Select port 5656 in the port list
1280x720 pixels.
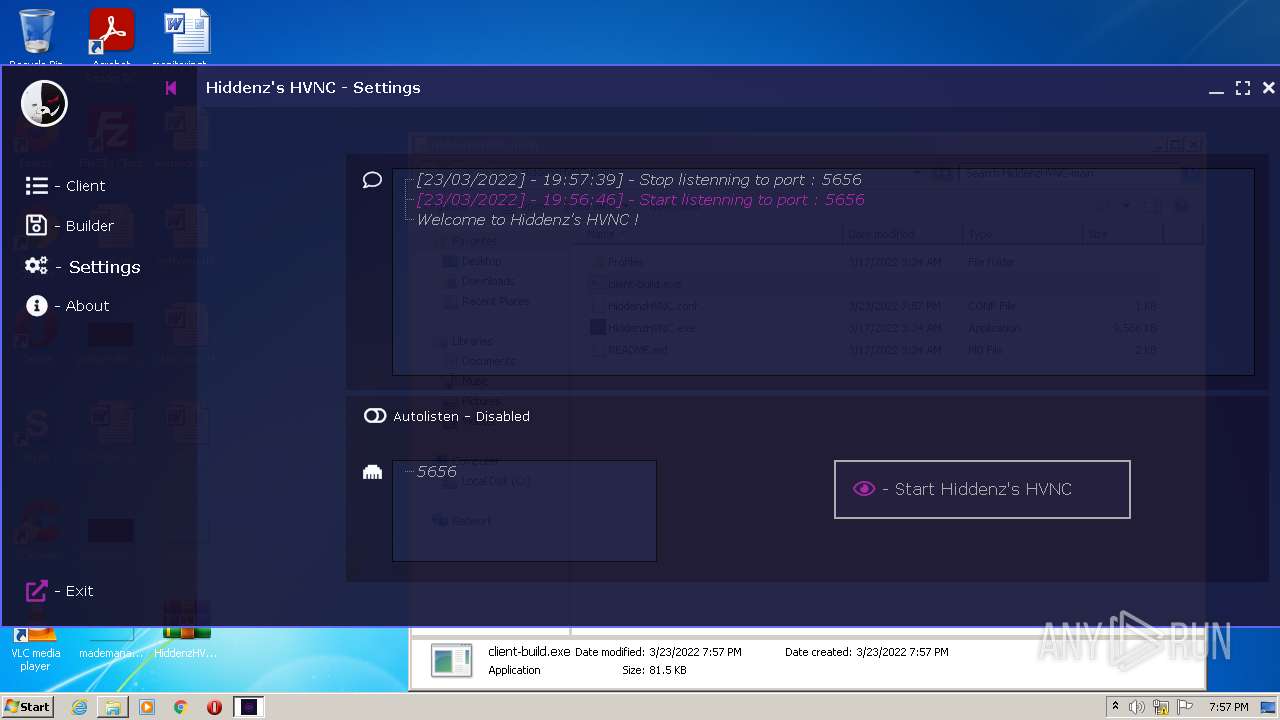click(437, 472)
